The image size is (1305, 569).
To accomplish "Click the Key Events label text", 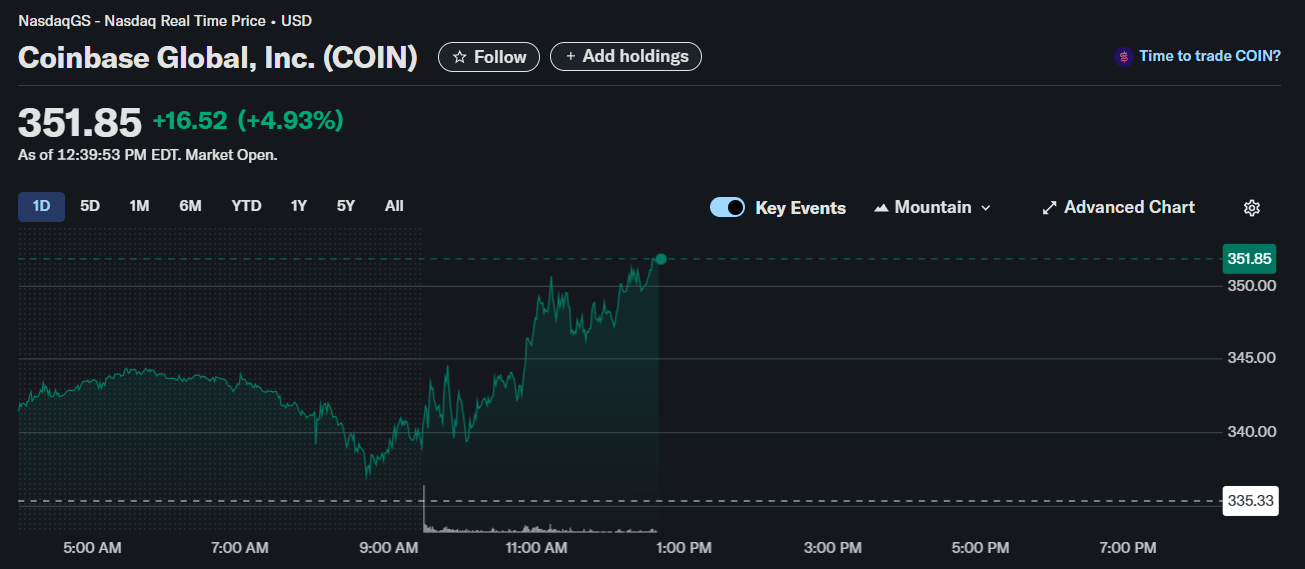I will point(801,208).
